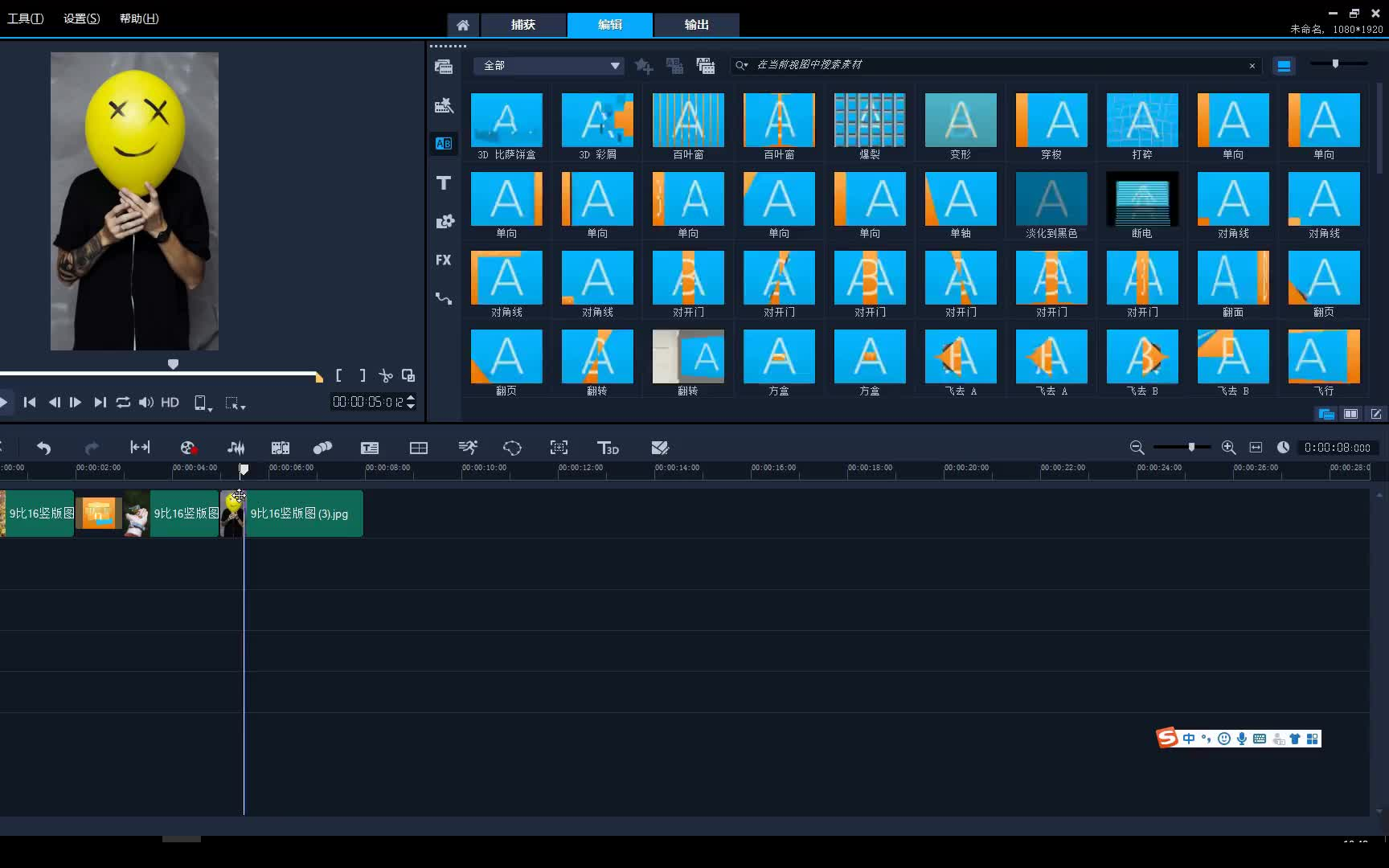The width and height of the screenshot is (1389, 868).
Task: Switch to the AB transitions panel
Action: click(443, 144)
